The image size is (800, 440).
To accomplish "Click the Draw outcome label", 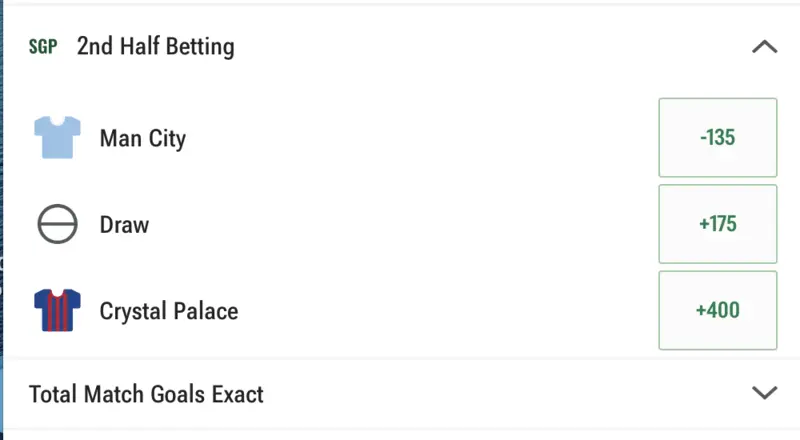I will (124, 224).
